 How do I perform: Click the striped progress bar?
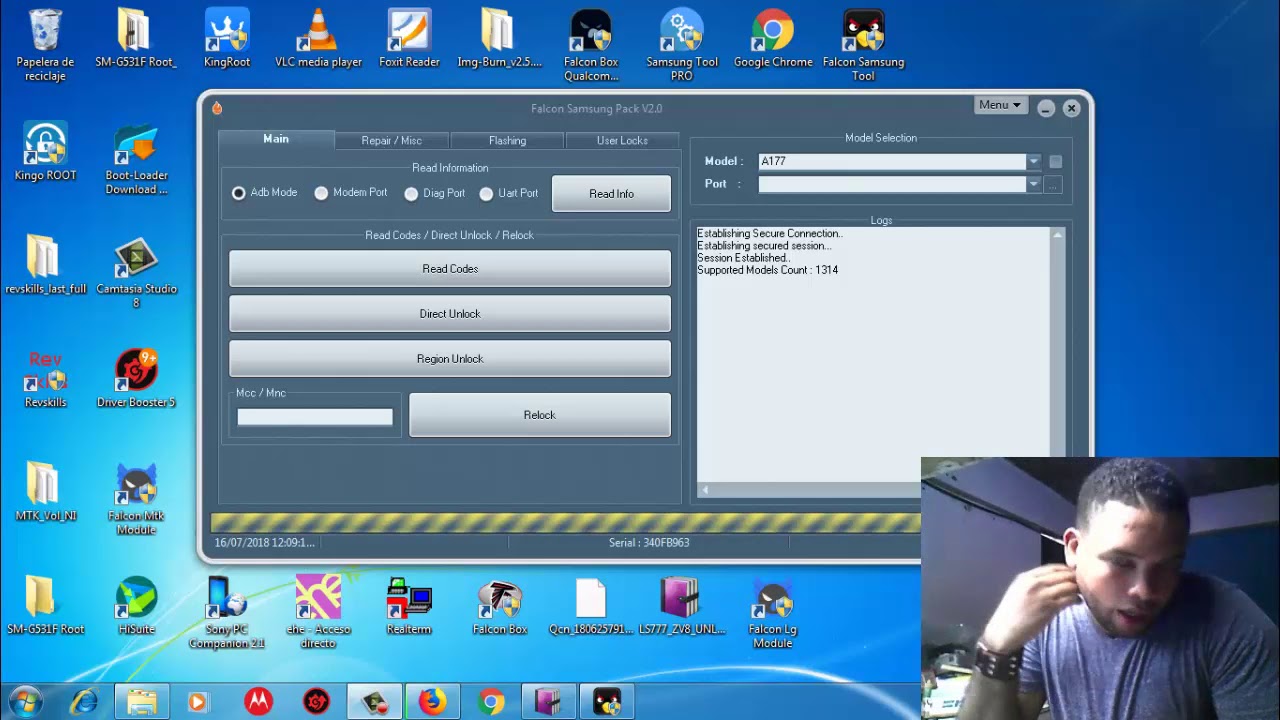click(565, 522)
